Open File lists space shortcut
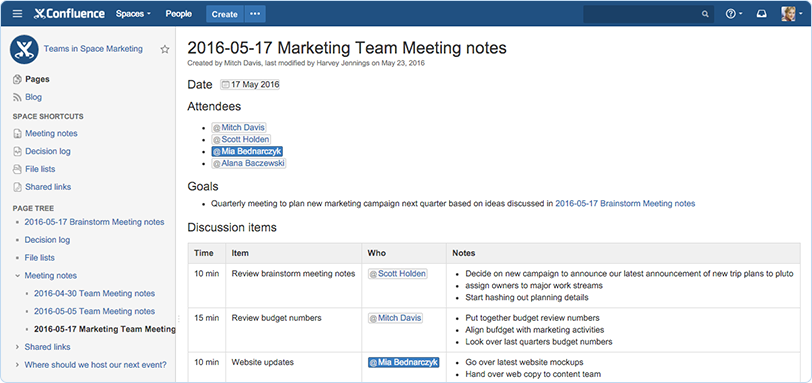Image resolution: width=812 pixels, height=383 pixels. (x=40, y=169)
